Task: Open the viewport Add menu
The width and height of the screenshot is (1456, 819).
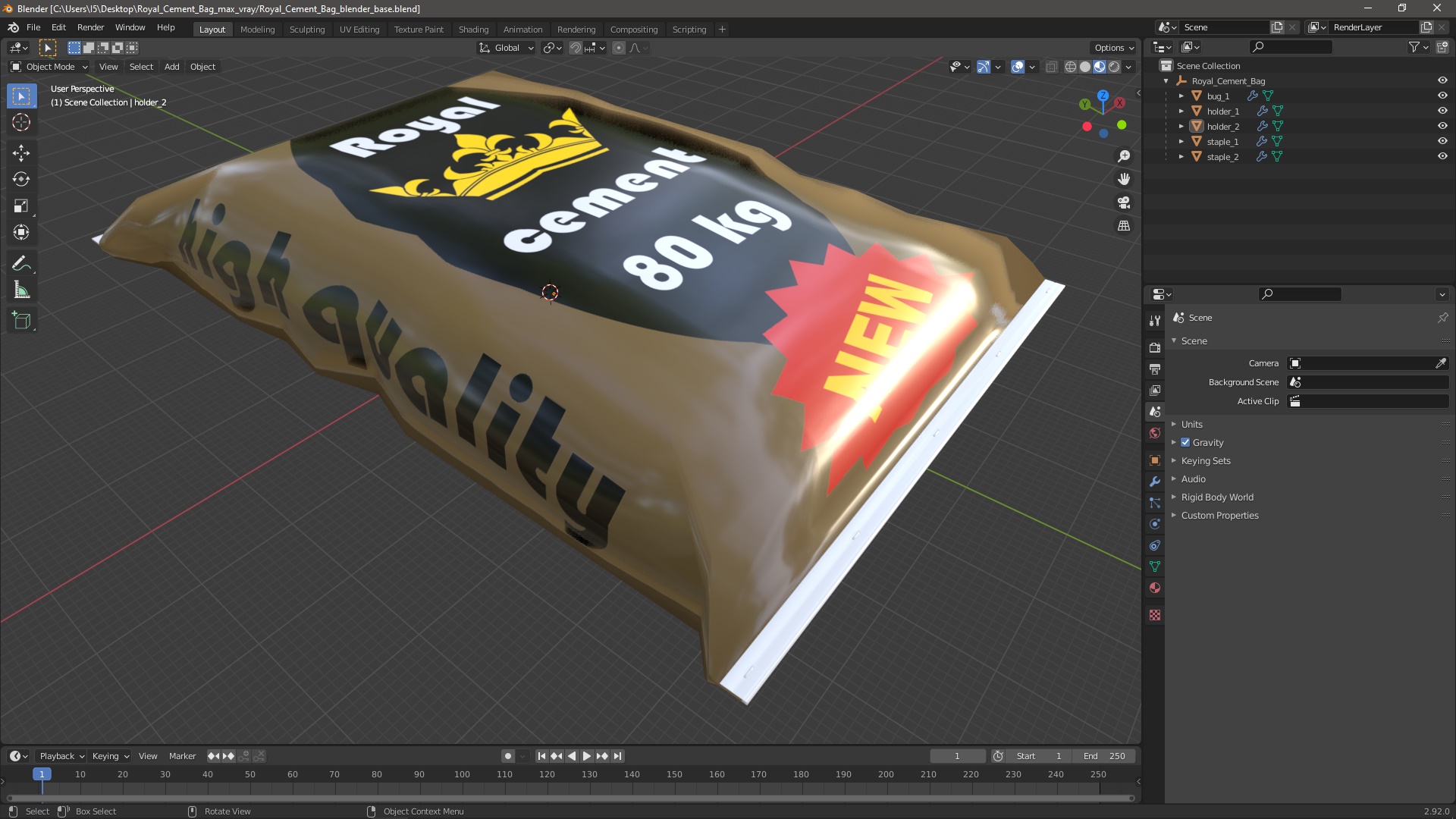Action: pyautogui.click(x=172, y=67)
